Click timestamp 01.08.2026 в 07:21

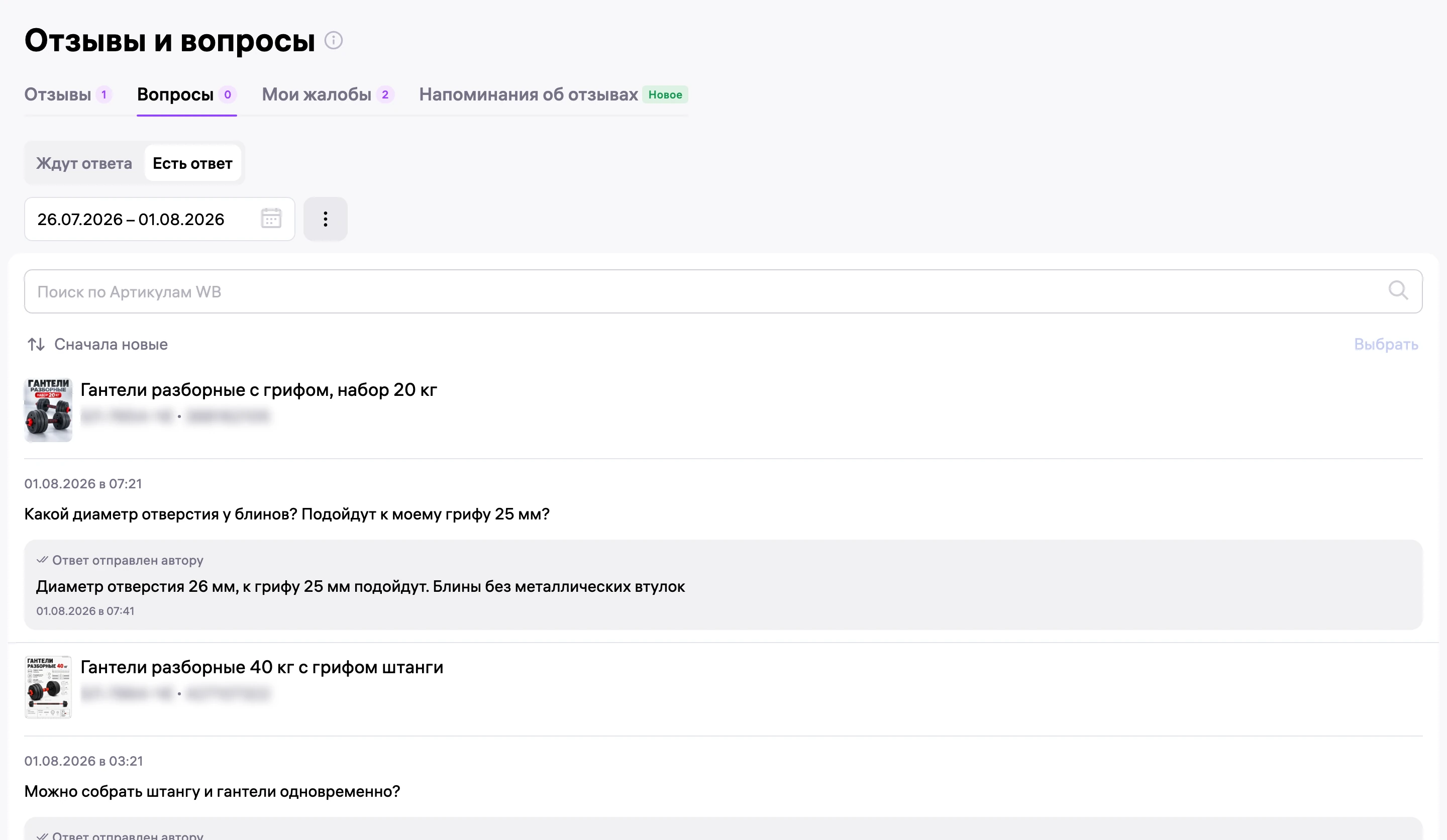[83, 483]
